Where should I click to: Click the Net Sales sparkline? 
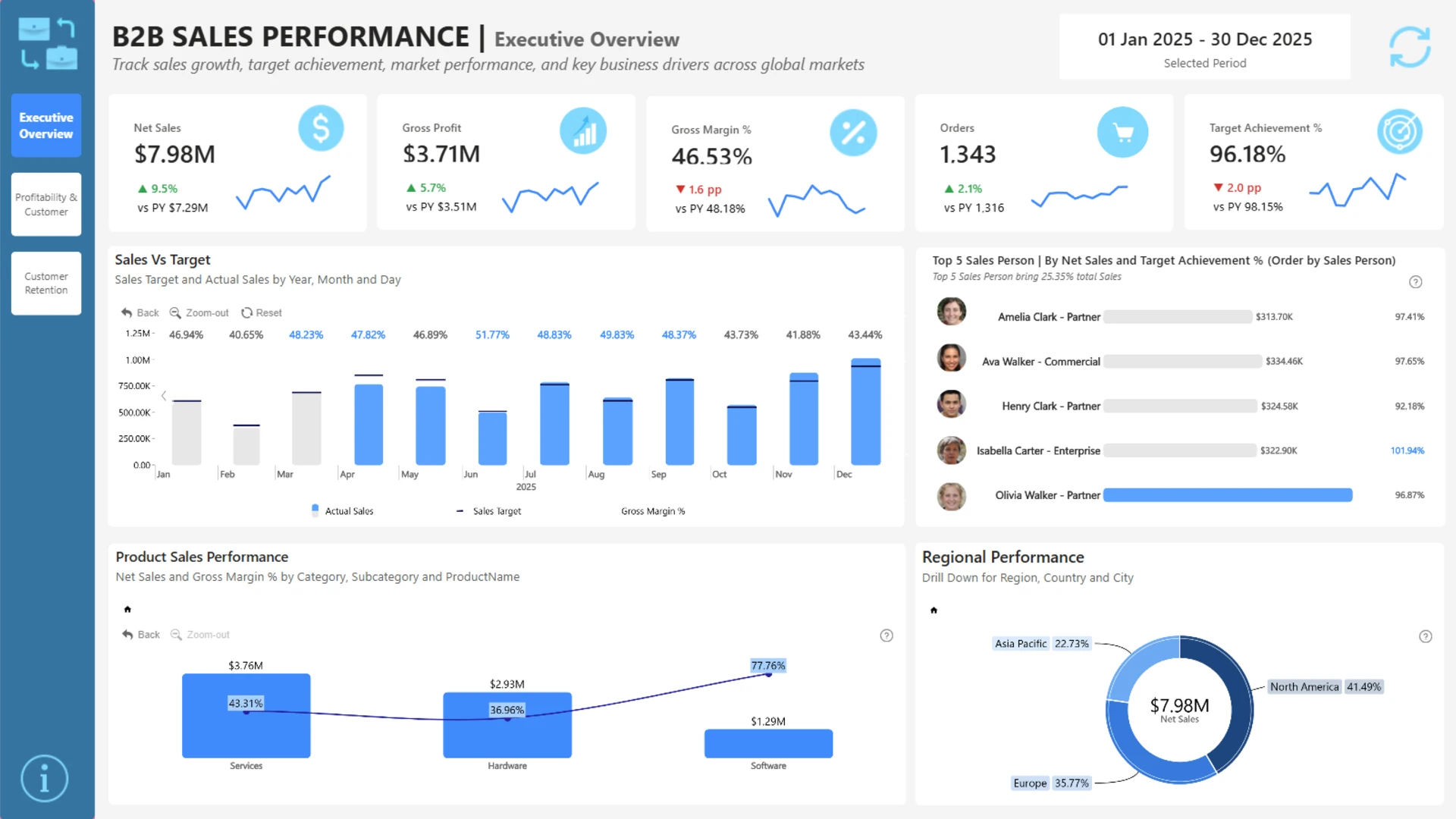click(283, 193)
